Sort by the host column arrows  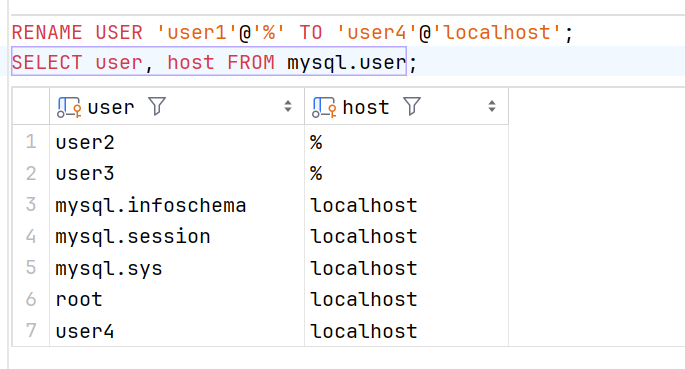click(x=492, y=106)
